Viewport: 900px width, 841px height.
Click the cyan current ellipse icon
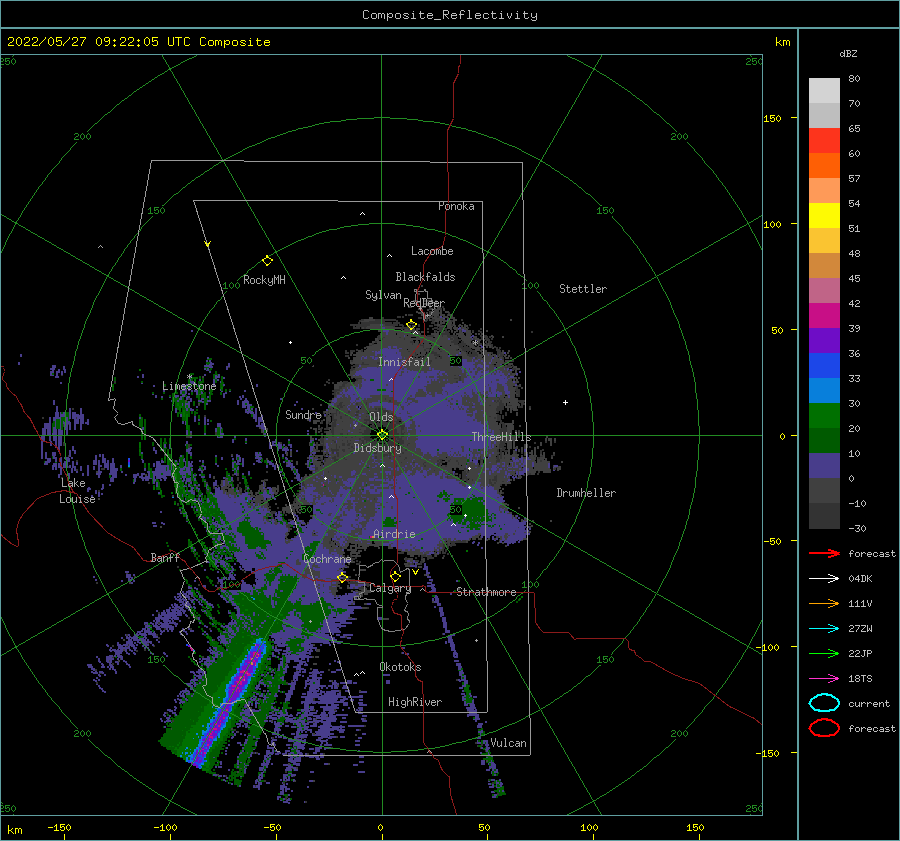click(824, 703)
